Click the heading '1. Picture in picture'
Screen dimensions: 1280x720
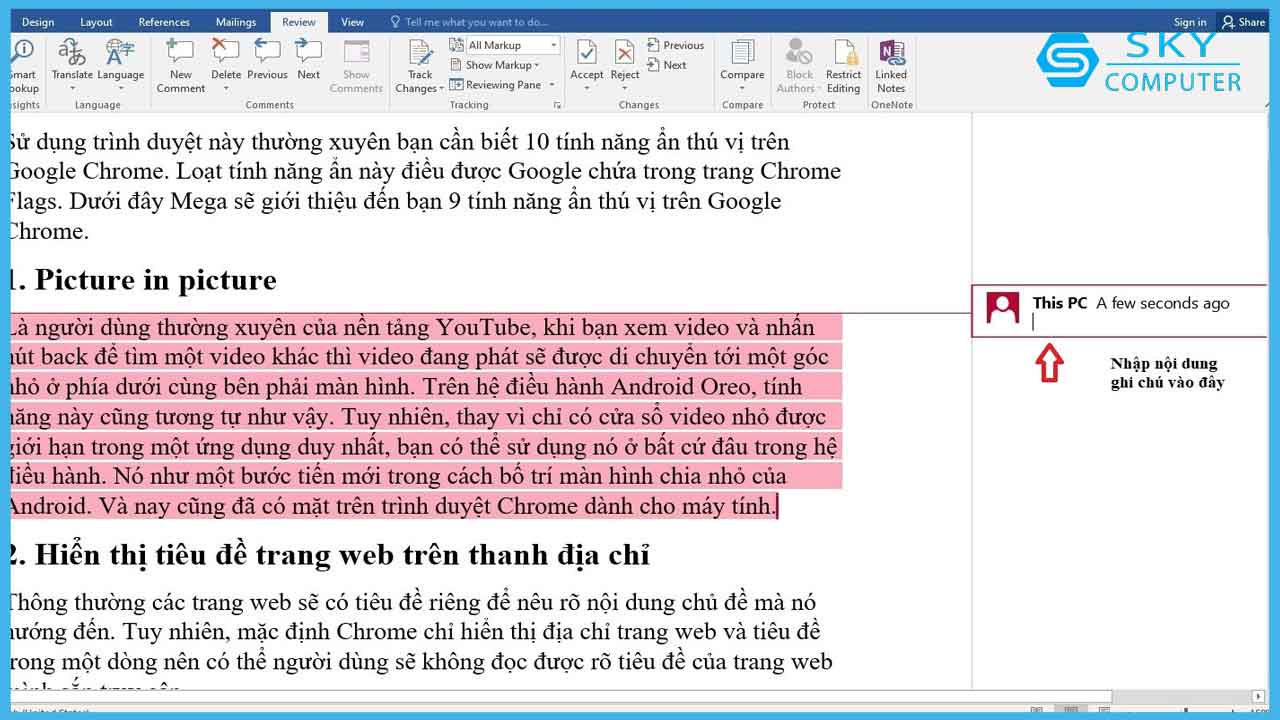point(141,280)
